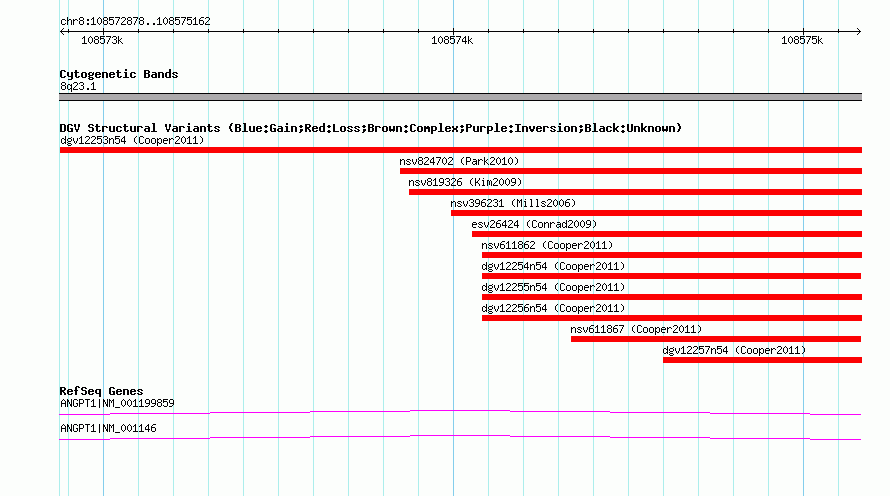Click the RefSeq Genes track title

coord(101,391)
